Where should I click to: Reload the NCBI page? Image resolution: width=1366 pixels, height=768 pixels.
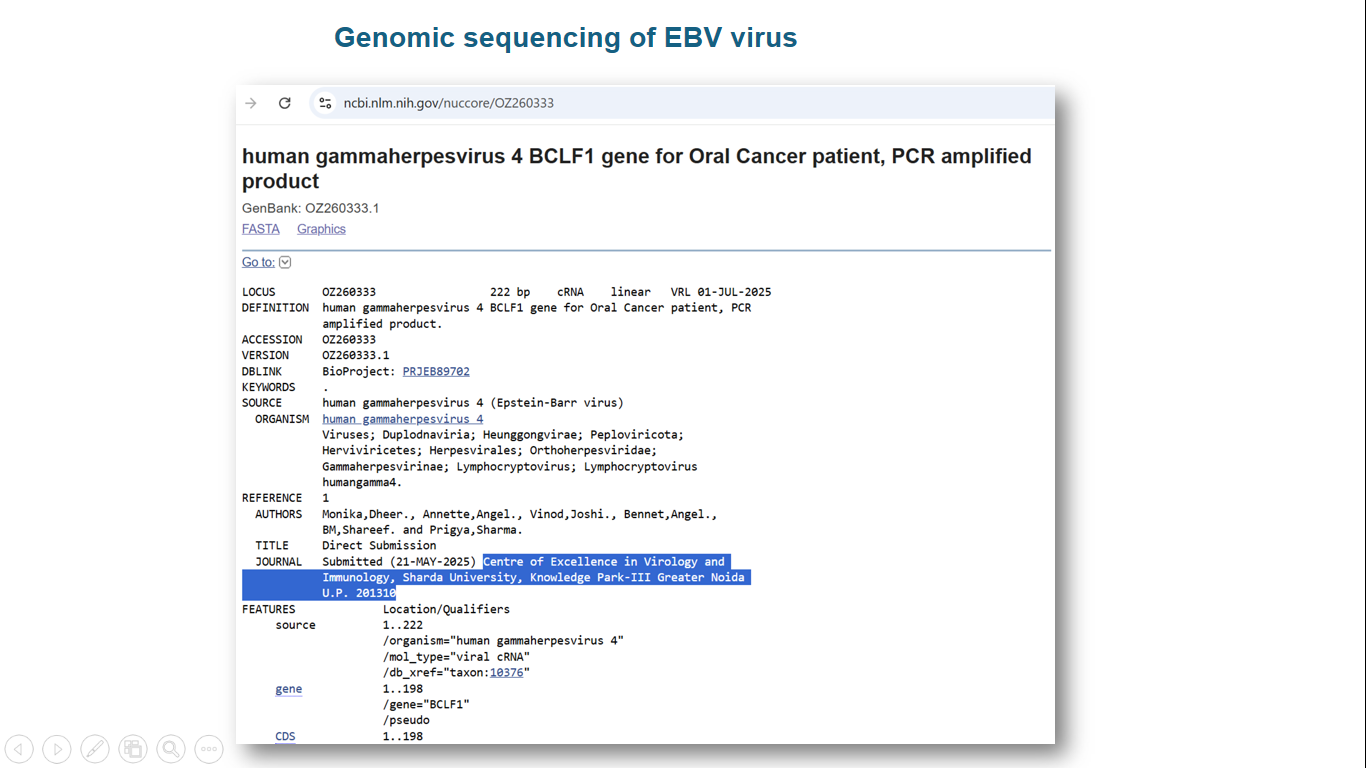pyautogui.click(x=285, y=103)
